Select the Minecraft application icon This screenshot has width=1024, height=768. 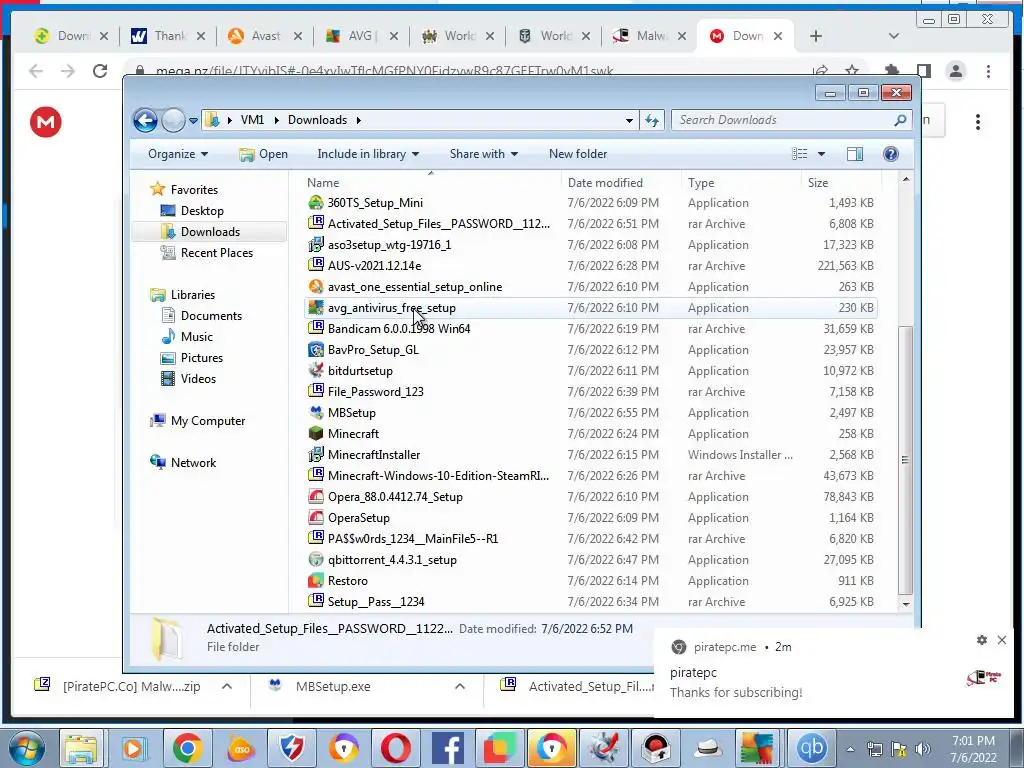316,434
